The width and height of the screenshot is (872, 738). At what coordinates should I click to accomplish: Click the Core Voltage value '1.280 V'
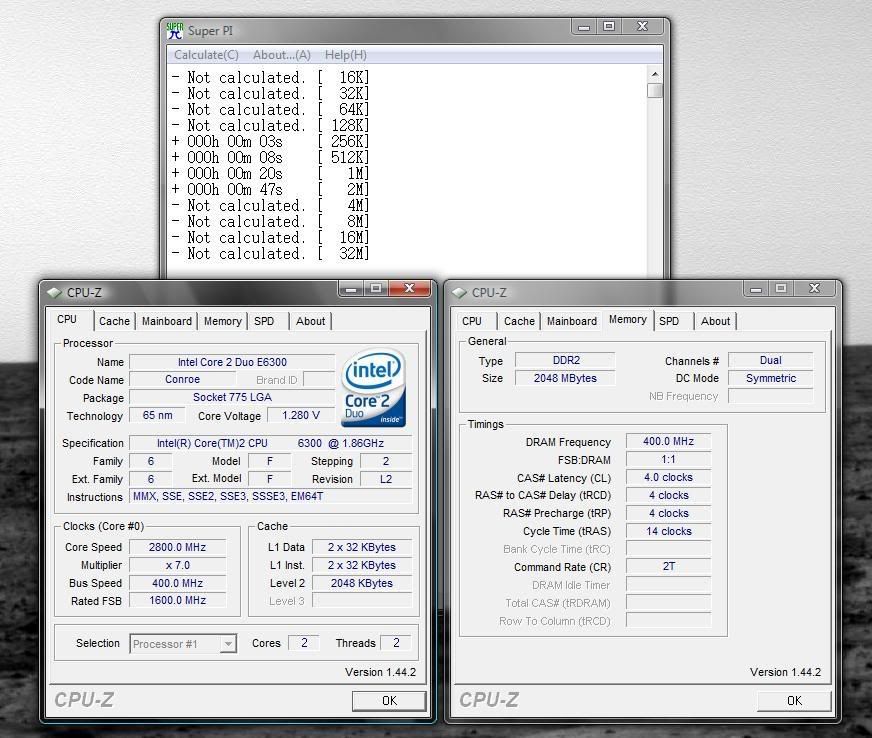(301, 415)
